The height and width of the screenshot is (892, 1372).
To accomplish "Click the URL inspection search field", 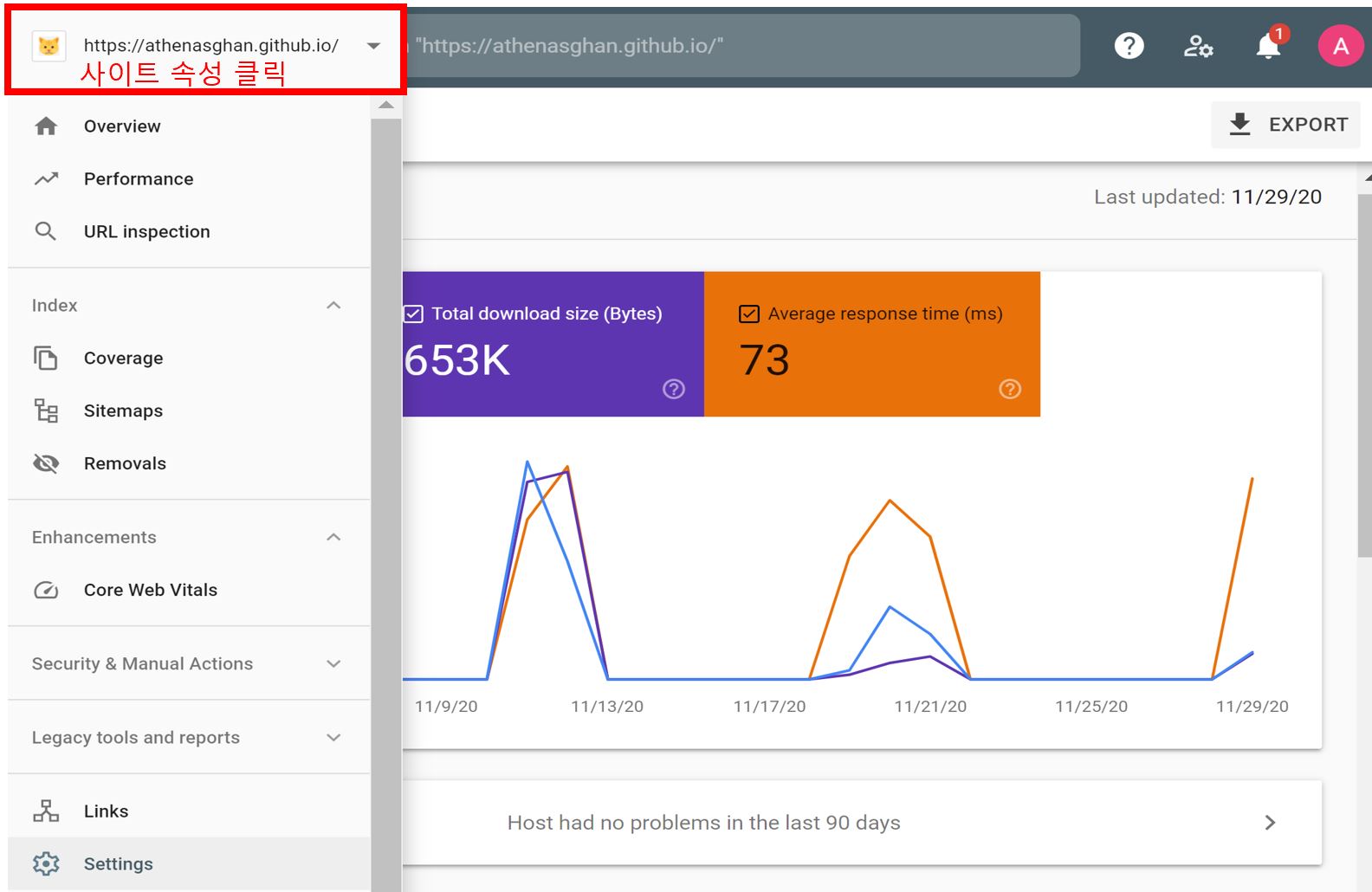I will [742, 46].
